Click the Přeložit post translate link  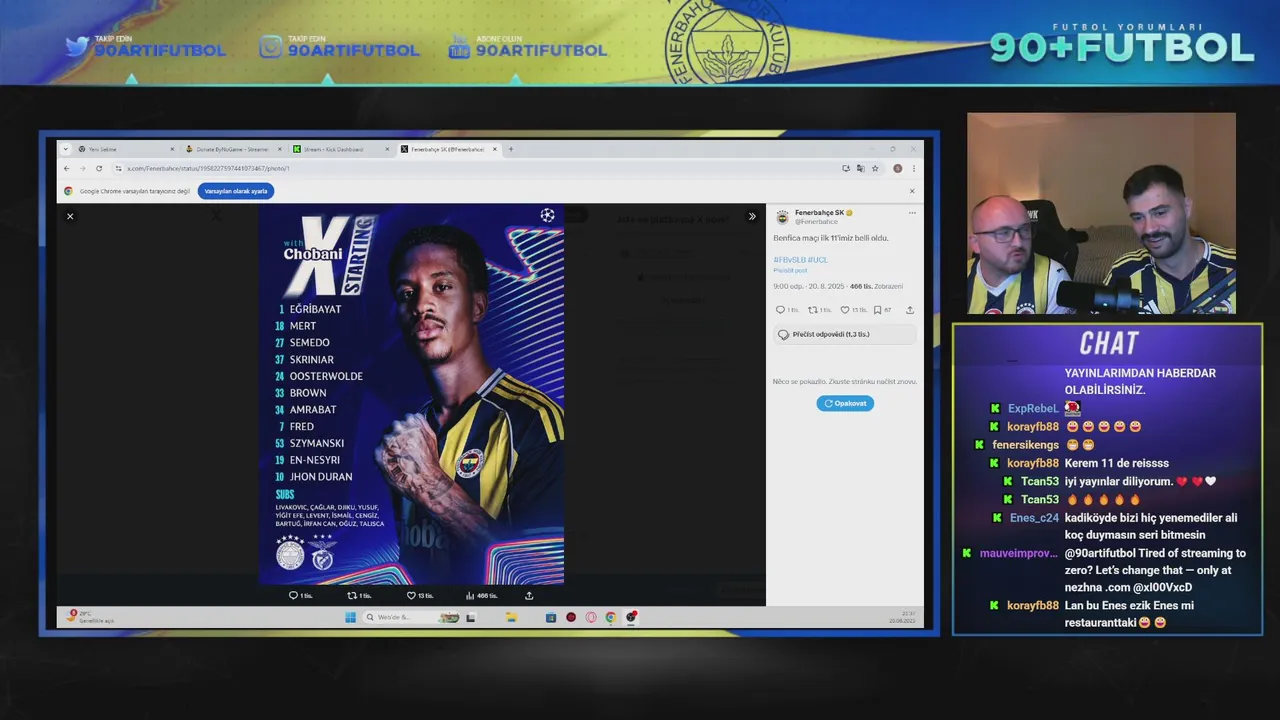pos(790,270)
